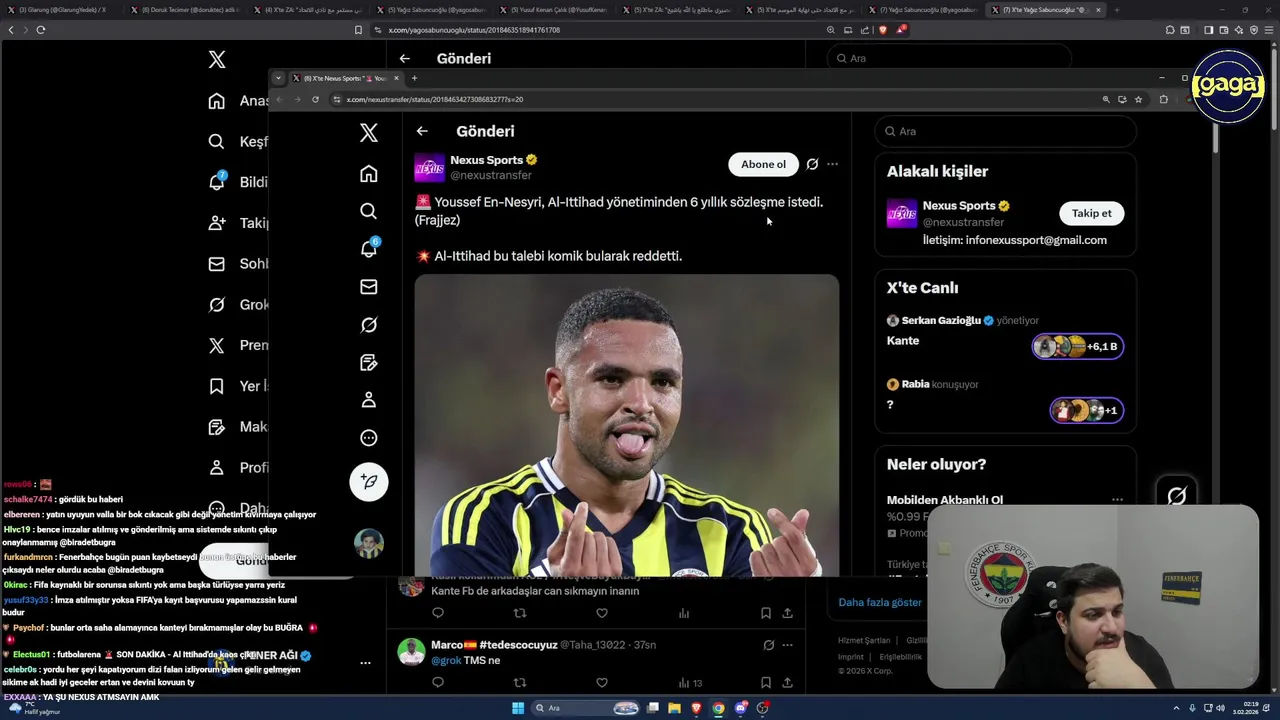Viewport: 1280px width, 720px height.
Task: Open new tab in front window
Action: (414, 78)
